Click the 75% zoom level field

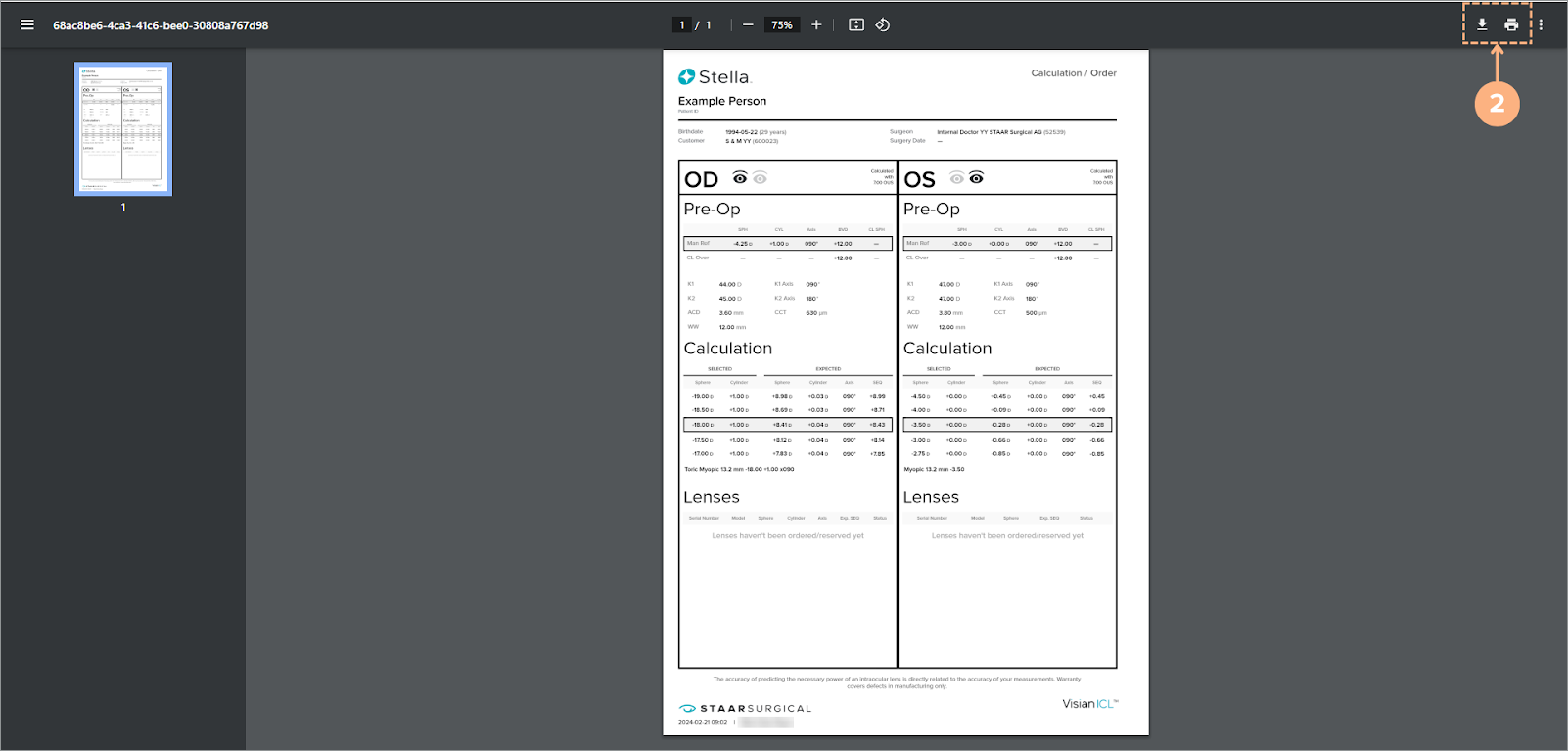point(782,25)
